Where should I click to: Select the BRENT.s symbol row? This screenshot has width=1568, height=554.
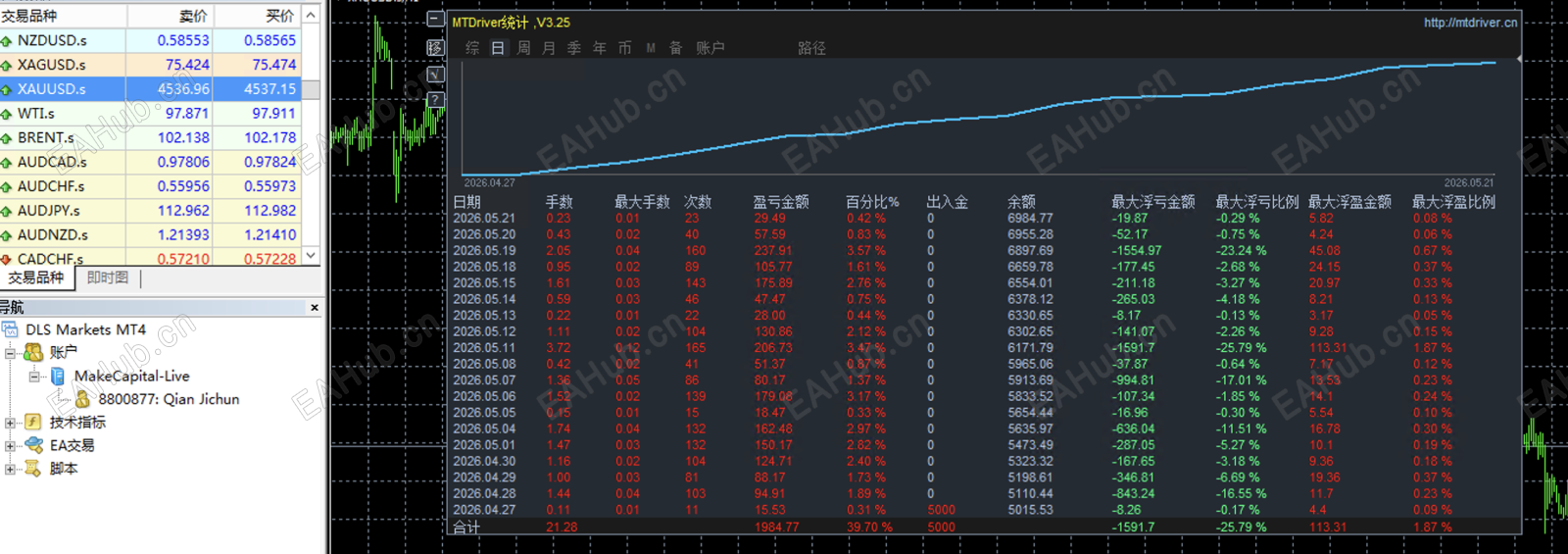click(151, 138)
